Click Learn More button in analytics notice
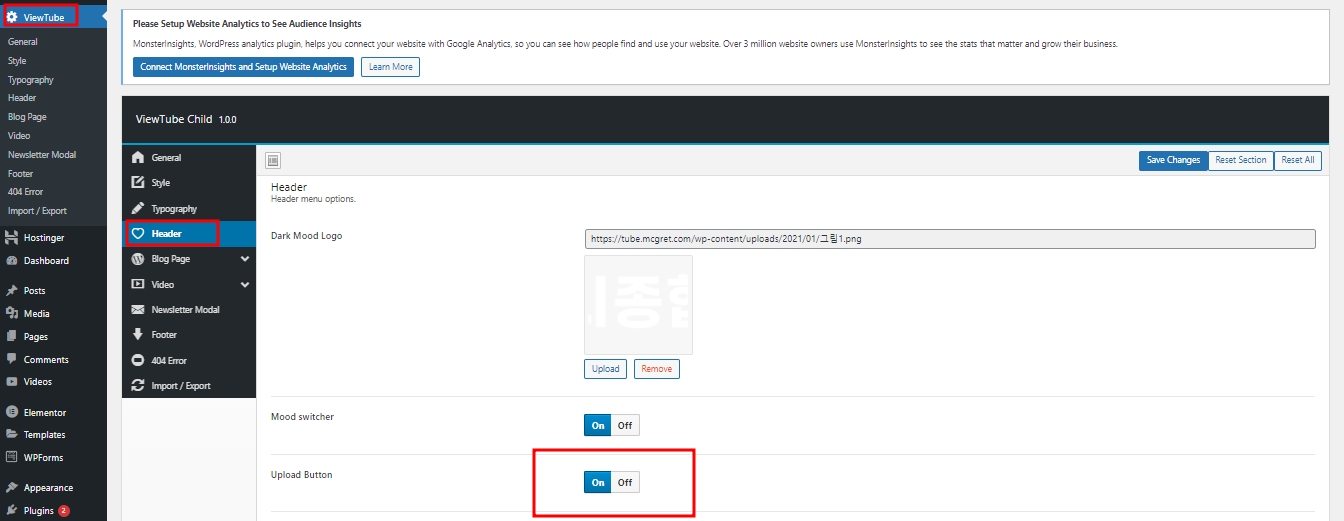 pyautogui.click(x=390, y=67)
